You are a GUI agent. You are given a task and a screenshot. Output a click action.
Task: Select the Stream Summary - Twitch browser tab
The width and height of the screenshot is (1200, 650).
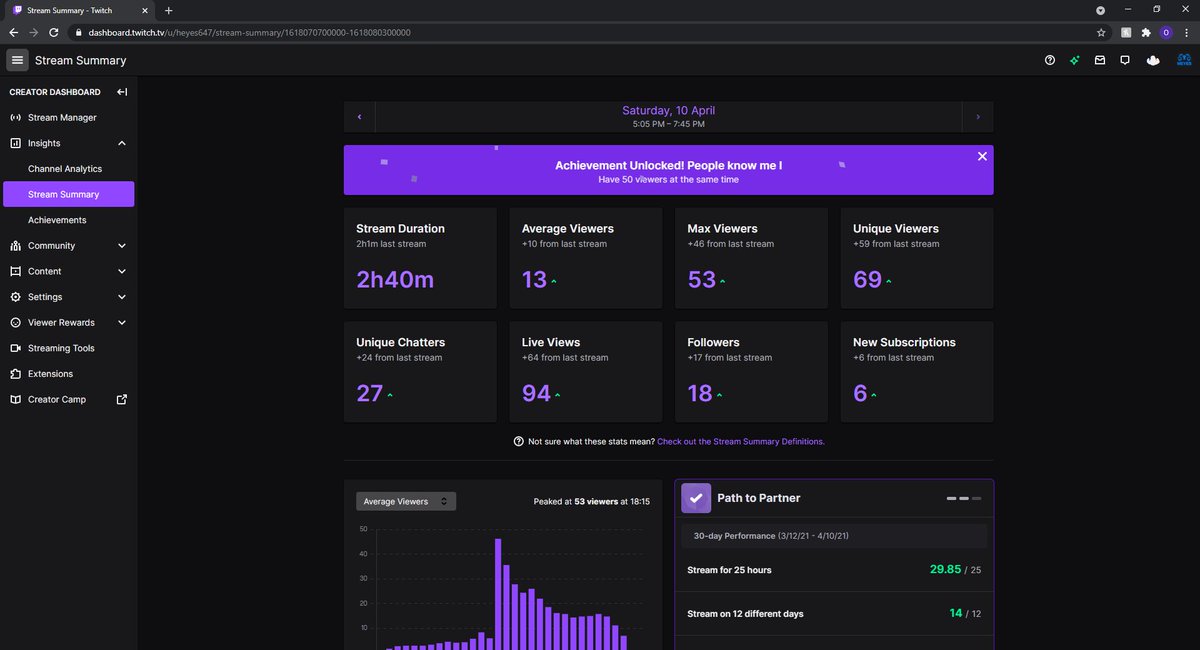tap(80, 10)
